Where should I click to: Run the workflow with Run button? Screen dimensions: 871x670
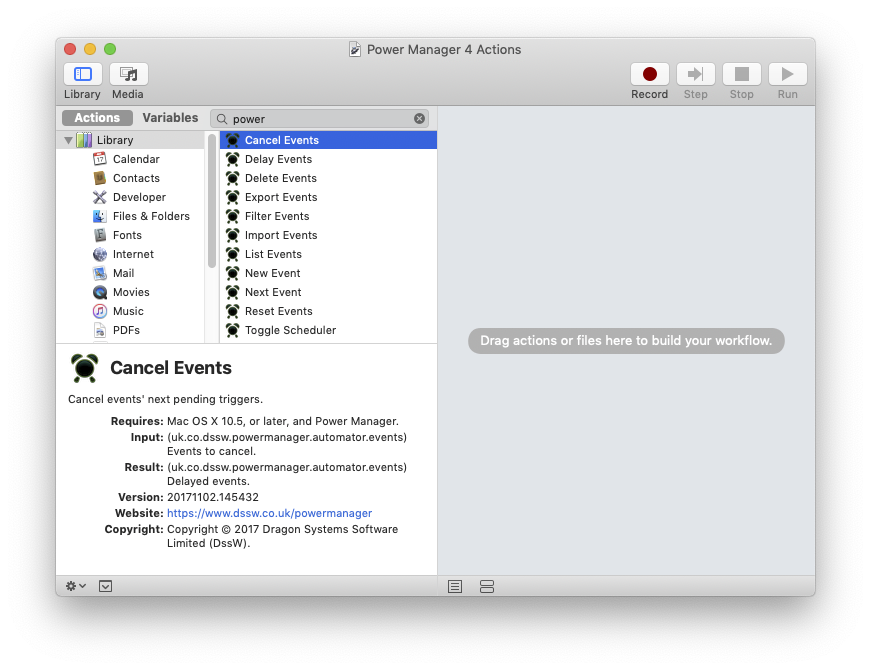point(788,74)
